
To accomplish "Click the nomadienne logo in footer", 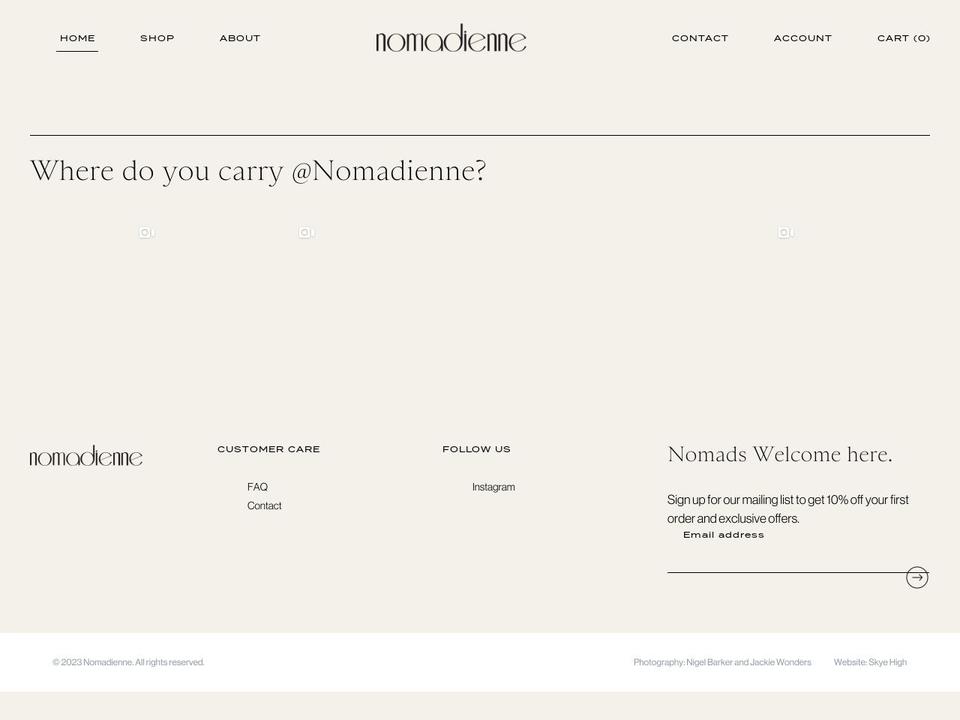I will 86,456.
